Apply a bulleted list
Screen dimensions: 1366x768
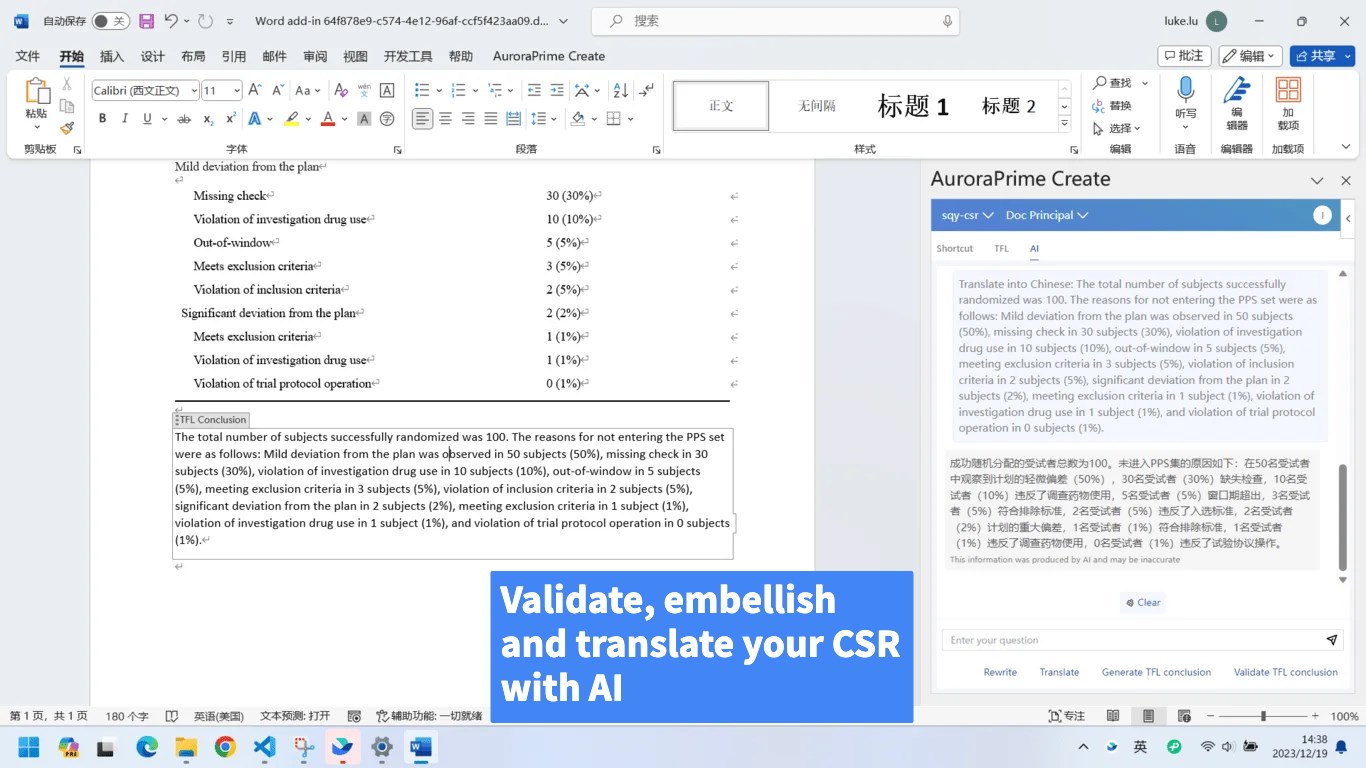[x=422, y=90]
